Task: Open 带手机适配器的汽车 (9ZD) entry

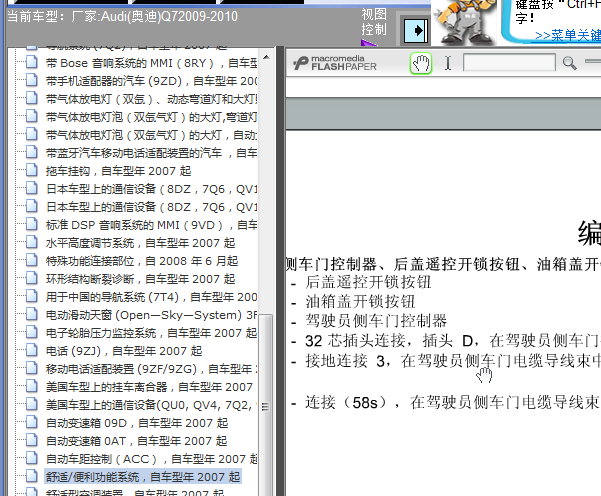Action: 151,81
